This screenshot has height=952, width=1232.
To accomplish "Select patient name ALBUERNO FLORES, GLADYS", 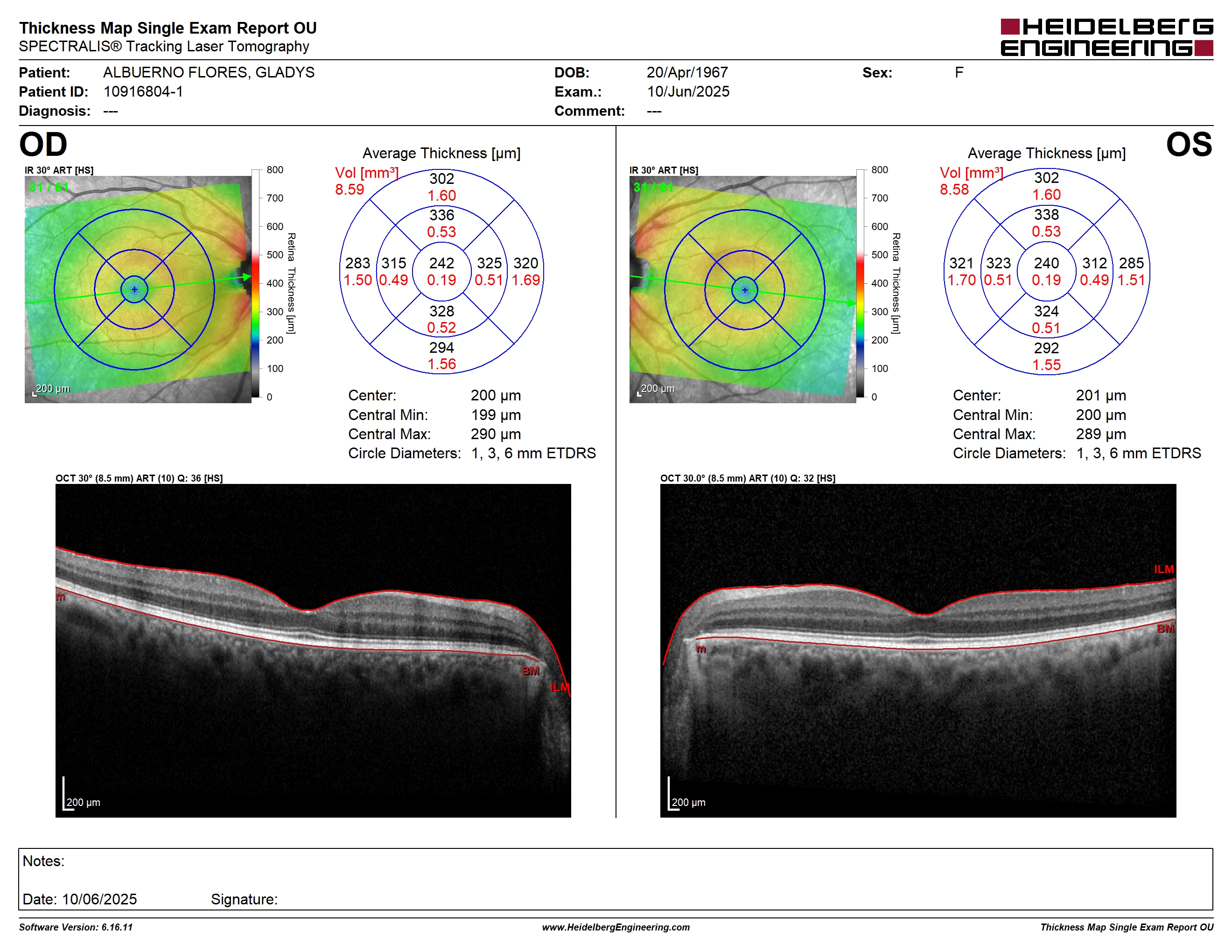I will [x=209, y=72].
